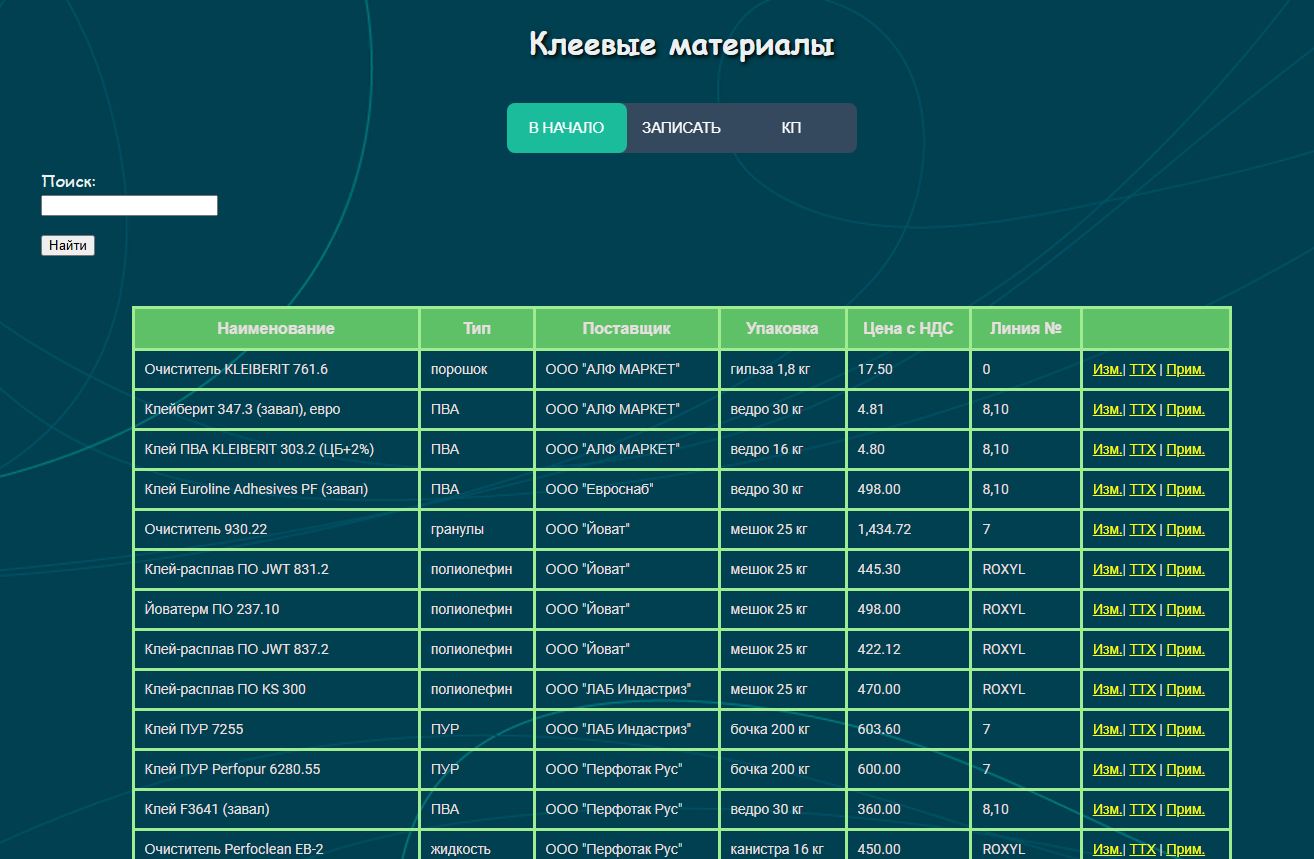Viewport: 1314px width, 859px height.
Task: Click Изм. for Клей ПУР 7255
Action: click(1107, 729)
